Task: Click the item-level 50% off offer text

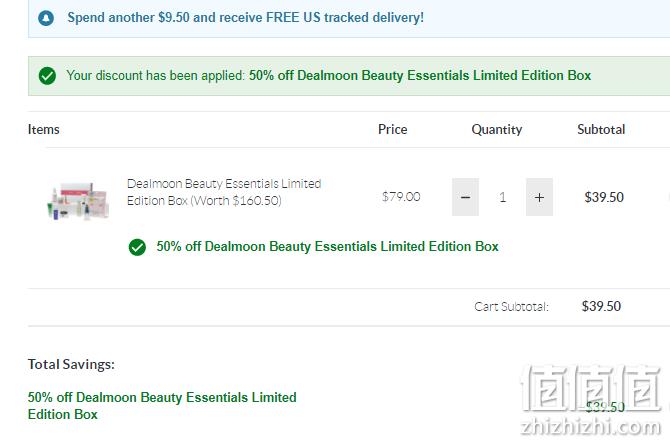Action: [327, 247]
